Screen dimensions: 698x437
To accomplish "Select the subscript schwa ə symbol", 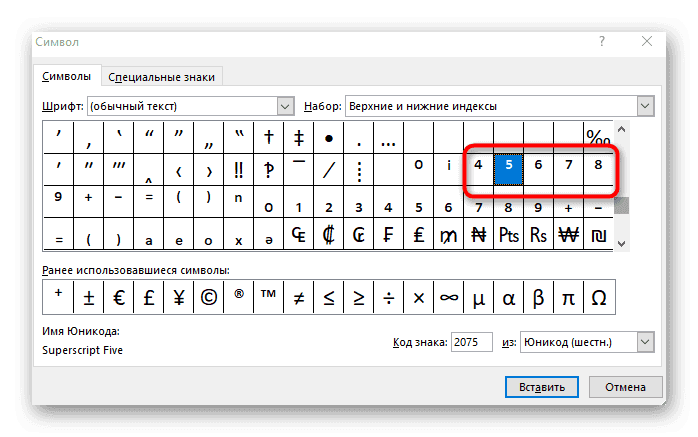I will click(268, 234).
